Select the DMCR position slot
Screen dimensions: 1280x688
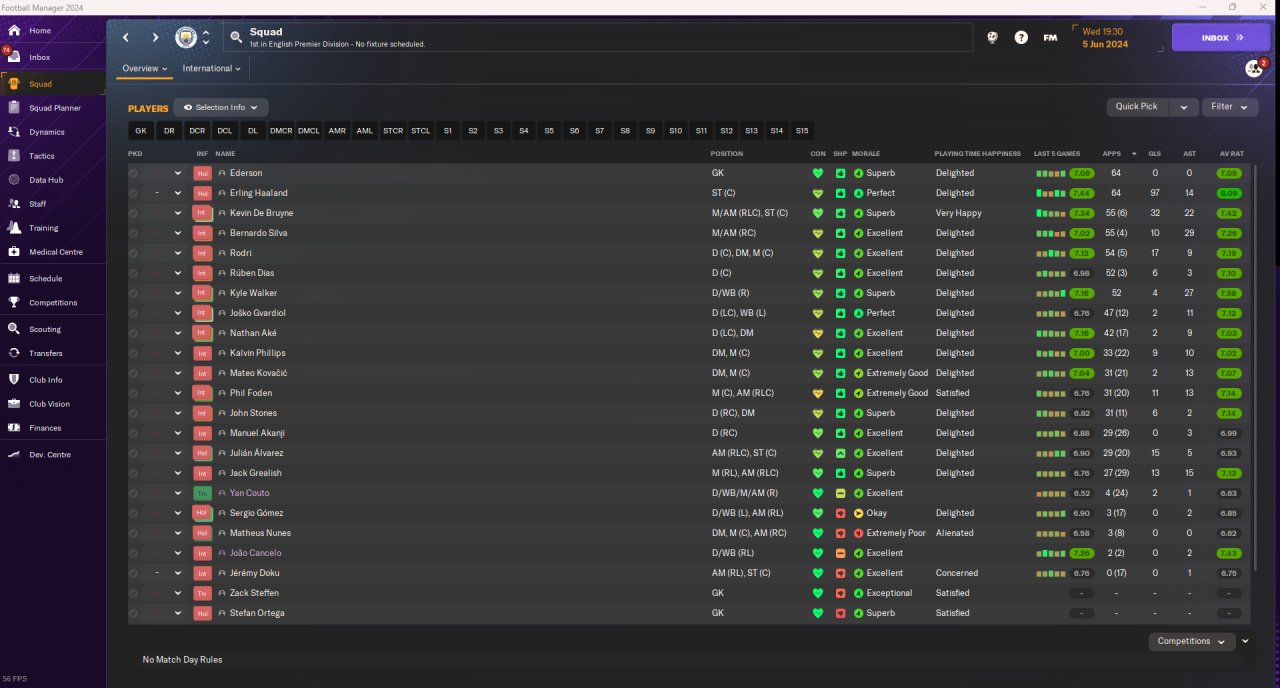click(281, 131)
